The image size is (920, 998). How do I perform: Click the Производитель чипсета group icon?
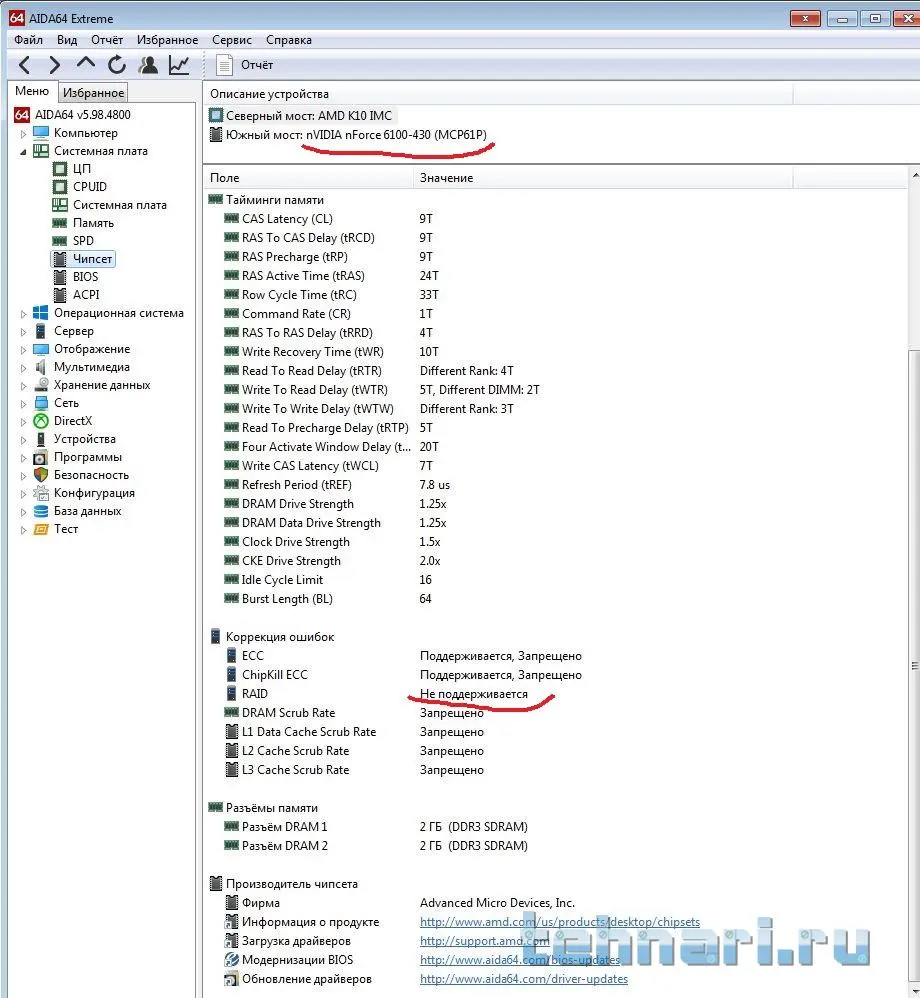216,883
